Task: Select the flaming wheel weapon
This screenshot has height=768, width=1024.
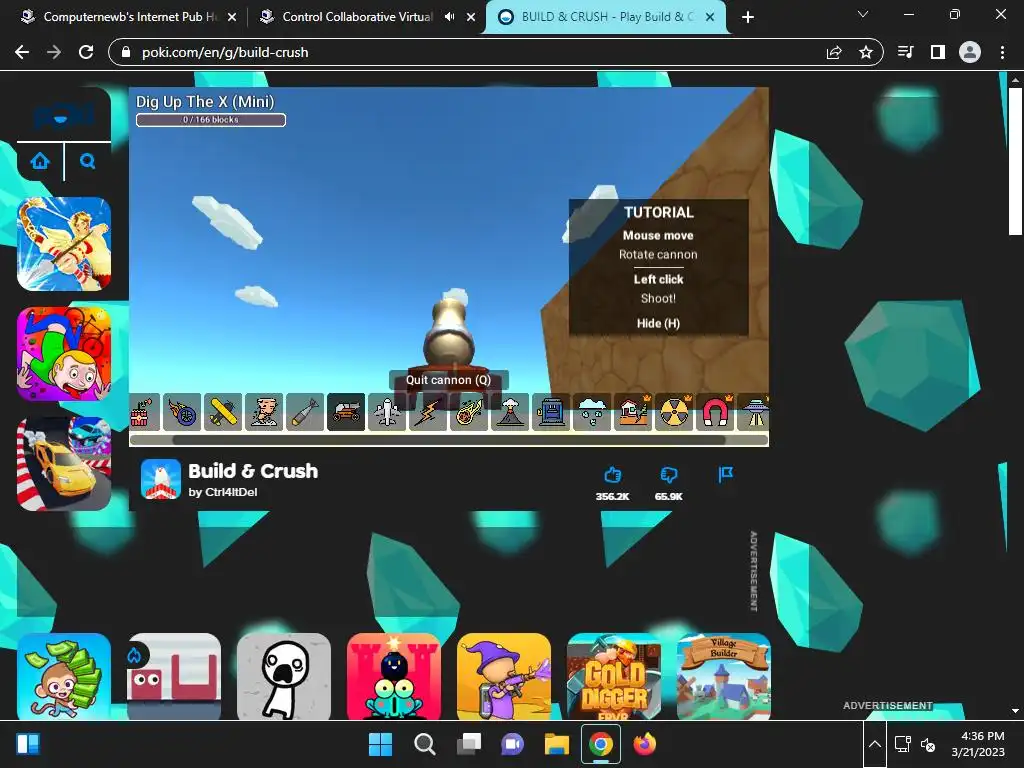Action: [x=182, y=412]
